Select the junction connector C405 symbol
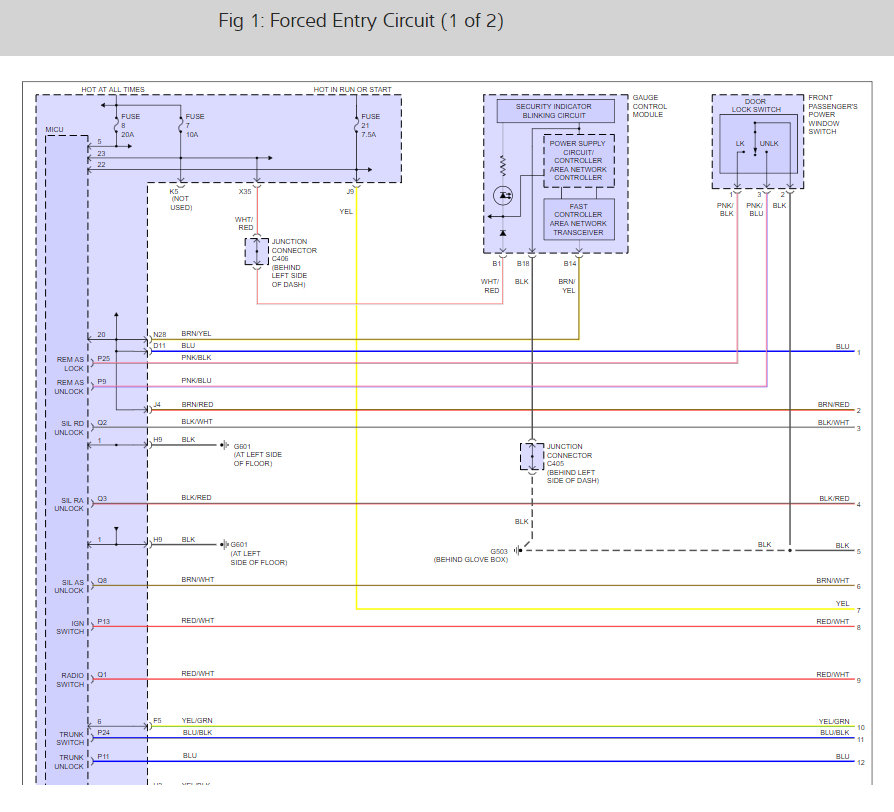The image size is (894, 812). pos(531,456)
